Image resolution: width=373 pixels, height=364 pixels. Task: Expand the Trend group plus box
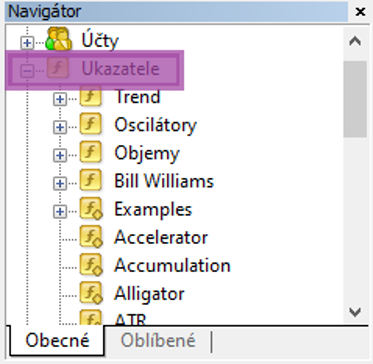pos(60,99)
